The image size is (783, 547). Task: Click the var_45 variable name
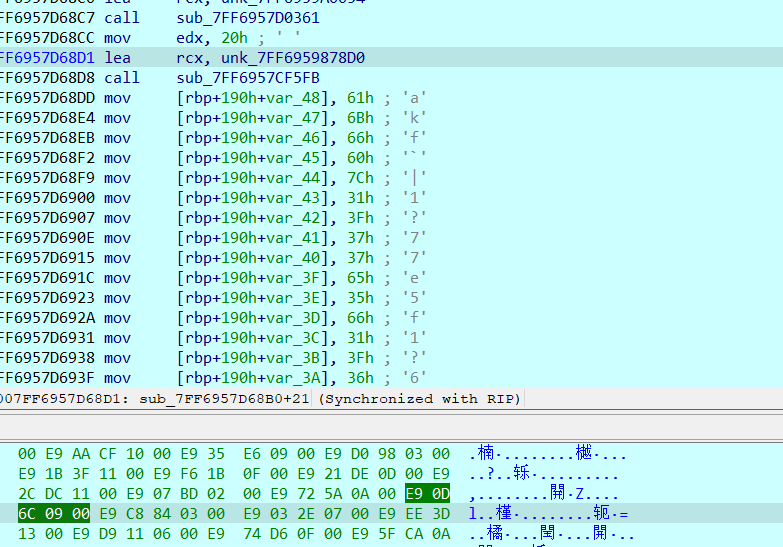(x=293, y=158)
